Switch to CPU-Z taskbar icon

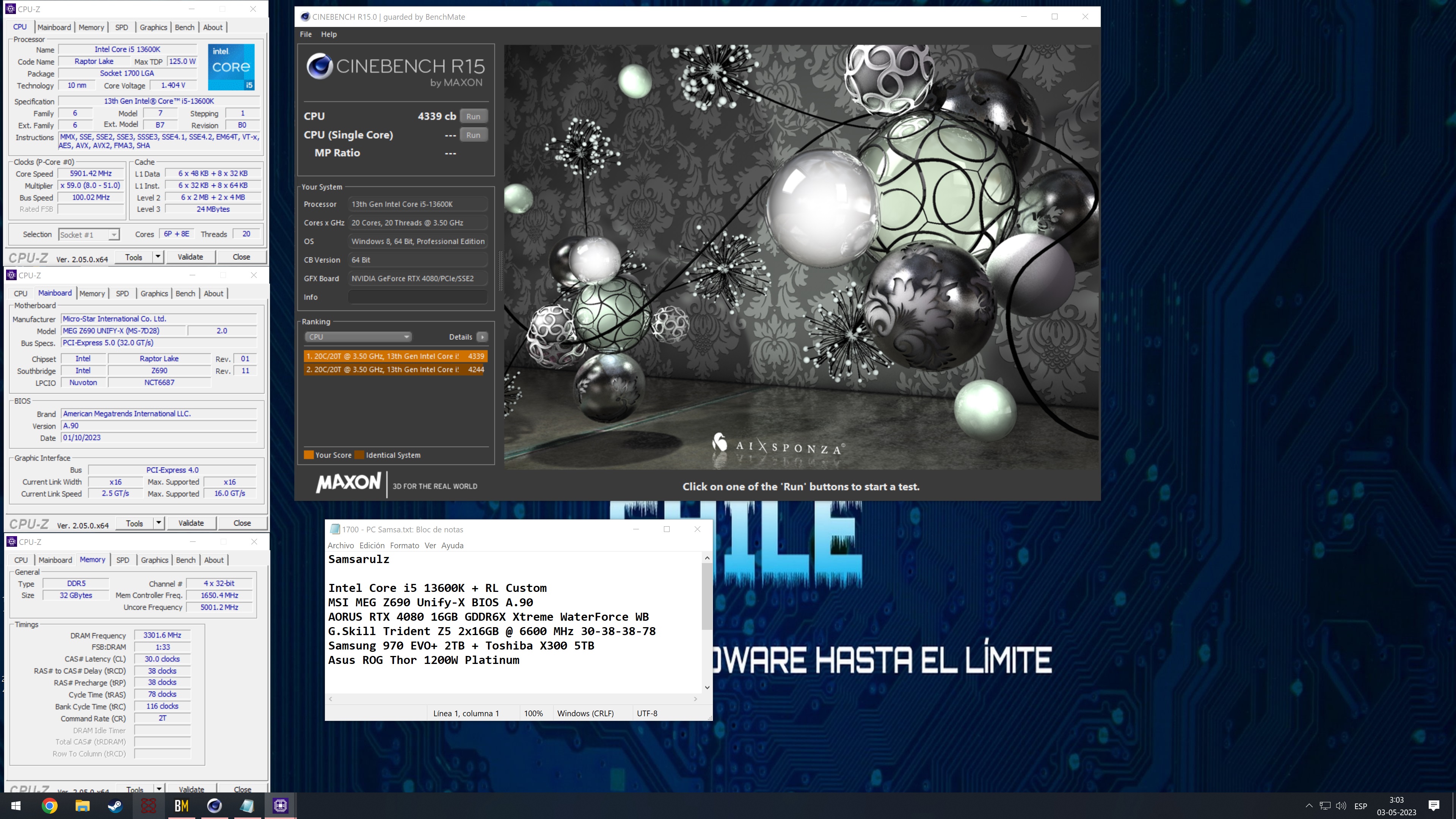[x=280, y=805]
